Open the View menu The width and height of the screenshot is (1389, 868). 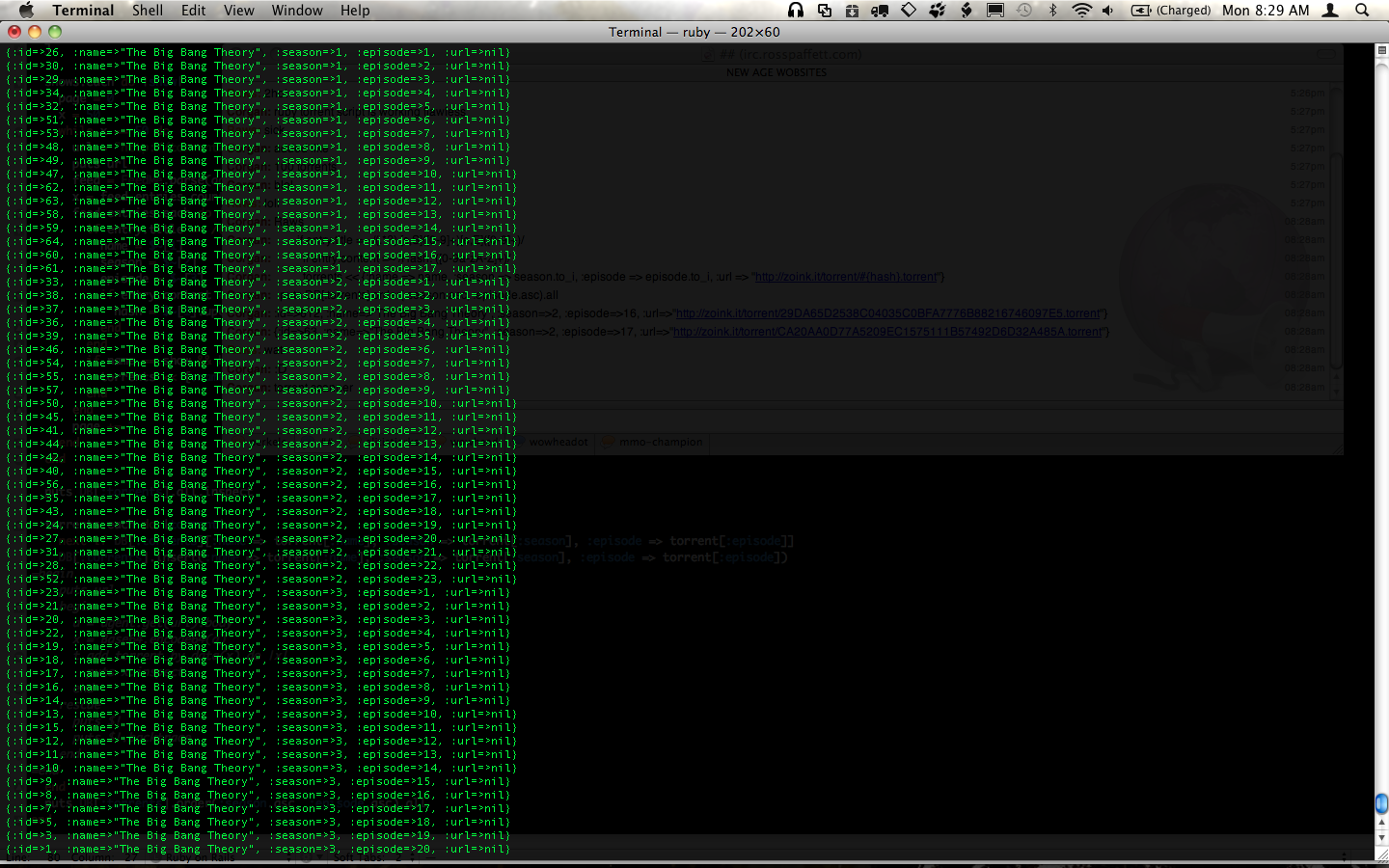(238, 11)
